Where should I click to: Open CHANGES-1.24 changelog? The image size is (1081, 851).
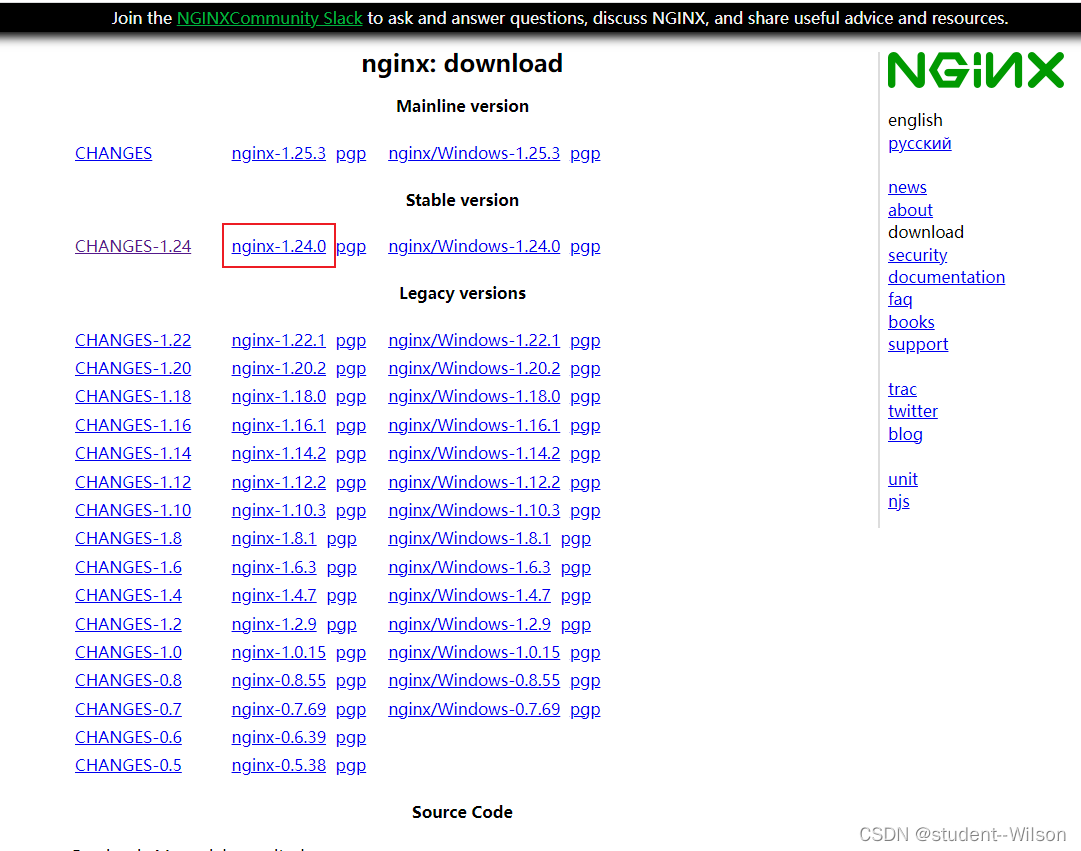click(x=132, y=246)
